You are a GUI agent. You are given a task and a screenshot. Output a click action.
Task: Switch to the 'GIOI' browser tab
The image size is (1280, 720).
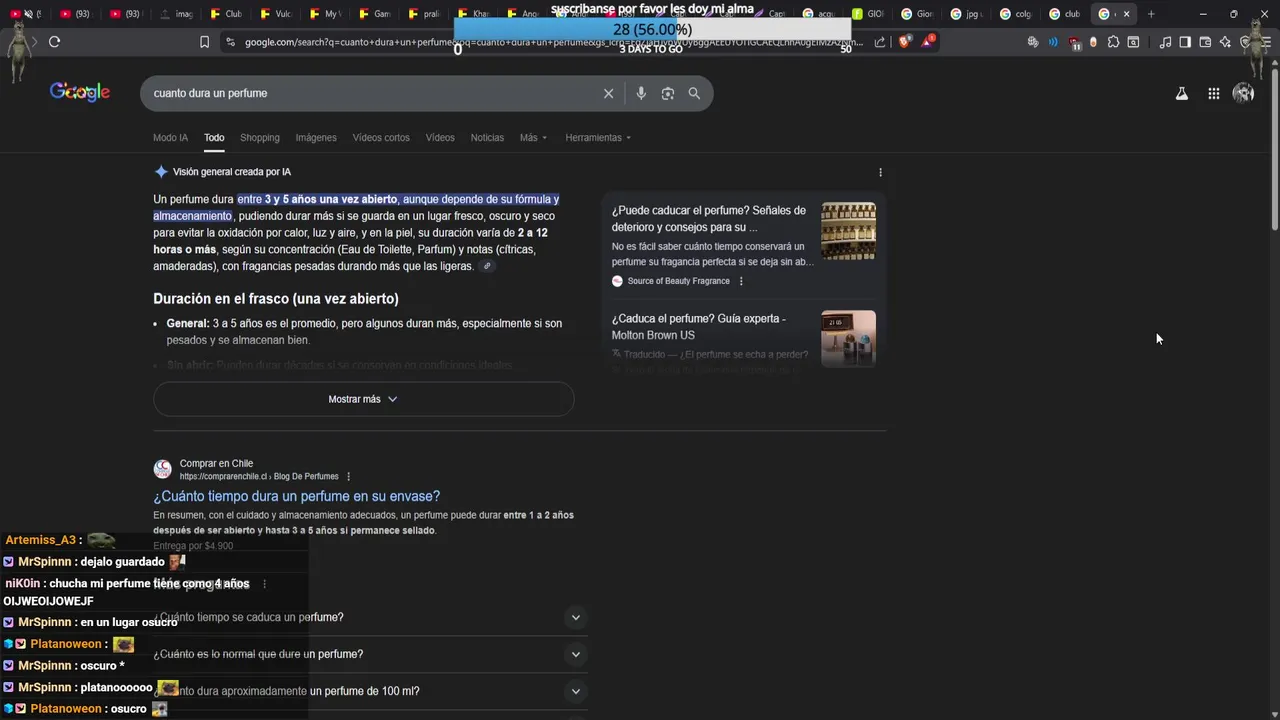pos(868,14)
